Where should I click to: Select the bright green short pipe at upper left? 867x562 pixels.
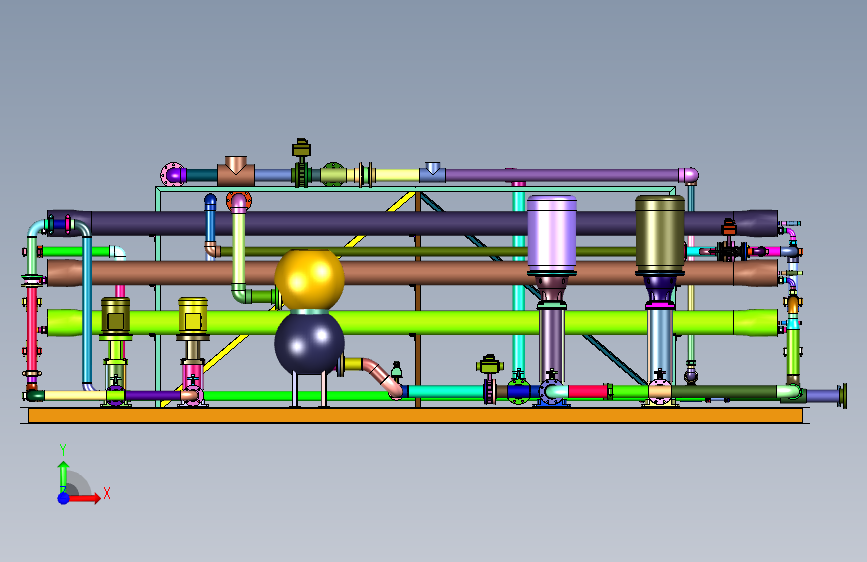point(76,252)
